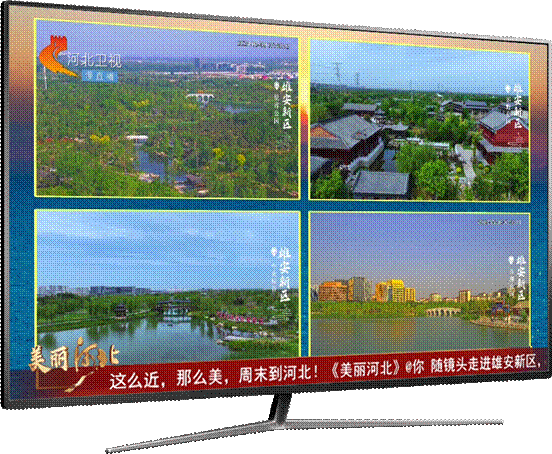Click the location pin in top-right panel
Viewport: 552px width, 454px height.
click(x=507, y=89)
